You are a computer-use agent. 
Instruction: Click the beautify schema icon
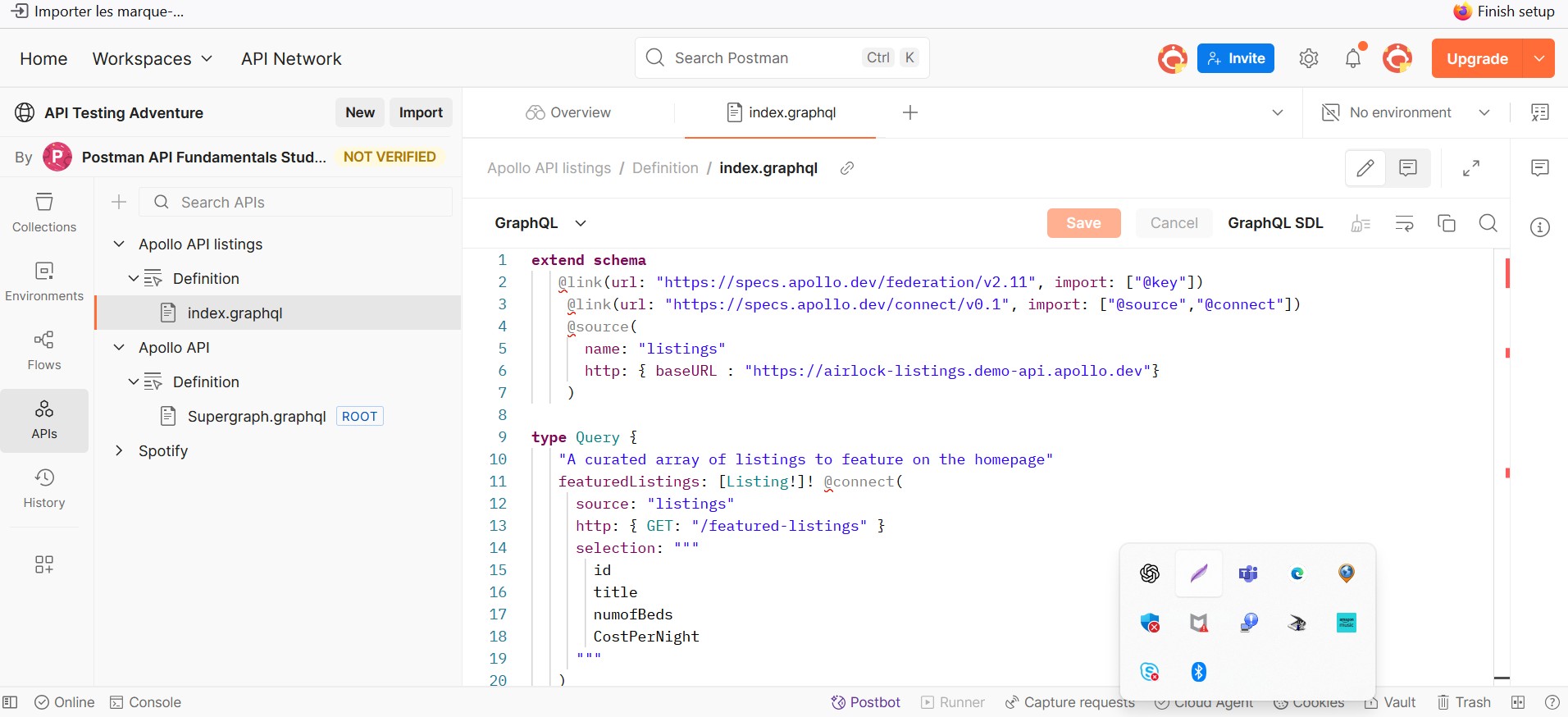1361,223
